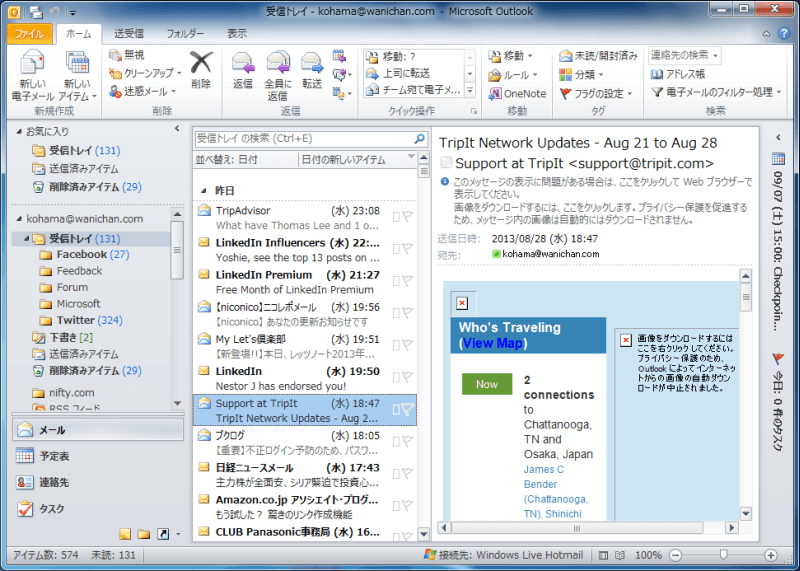Switch to the 表示 tab
The height and width of the screenshot is (571, 800).
pos(237,34)
